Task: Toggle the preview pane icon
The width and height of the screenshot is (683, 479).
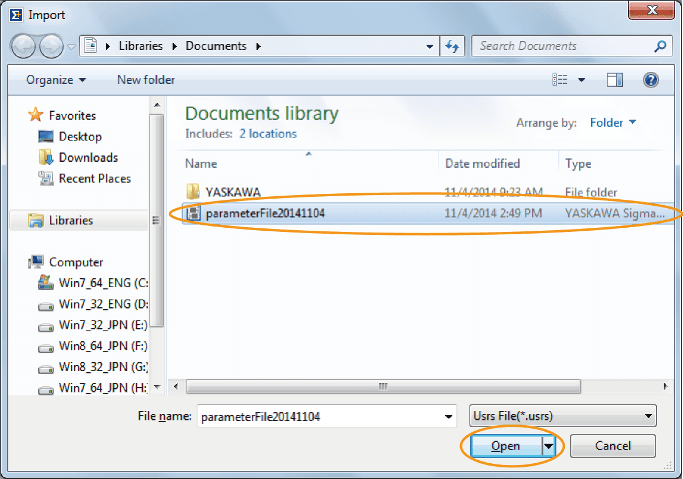Action: tap(615, 80)
